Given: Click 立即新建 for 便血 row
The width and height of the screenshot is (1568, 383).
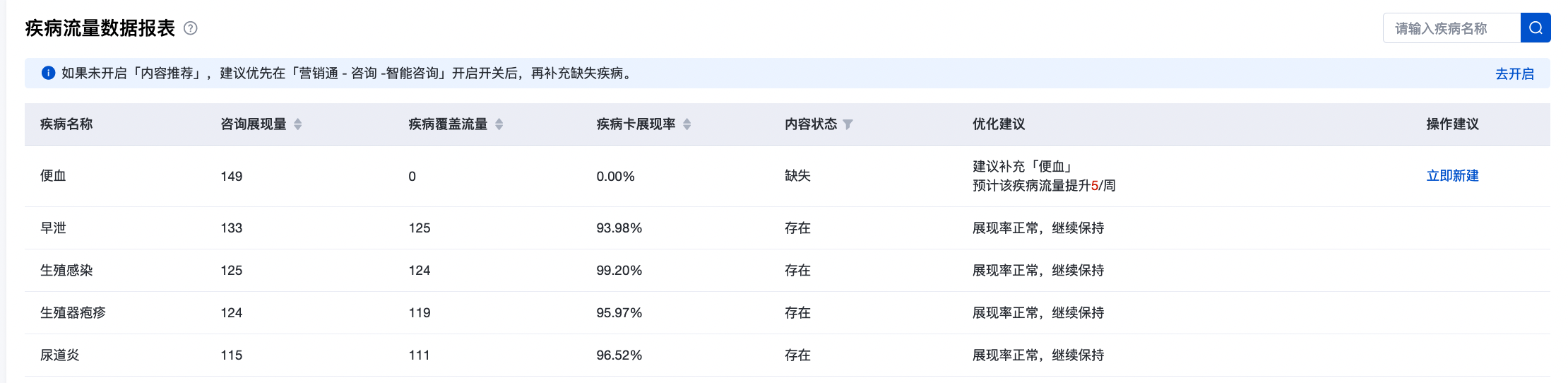Looking at the screenshot, I should tap(1452, 176).
